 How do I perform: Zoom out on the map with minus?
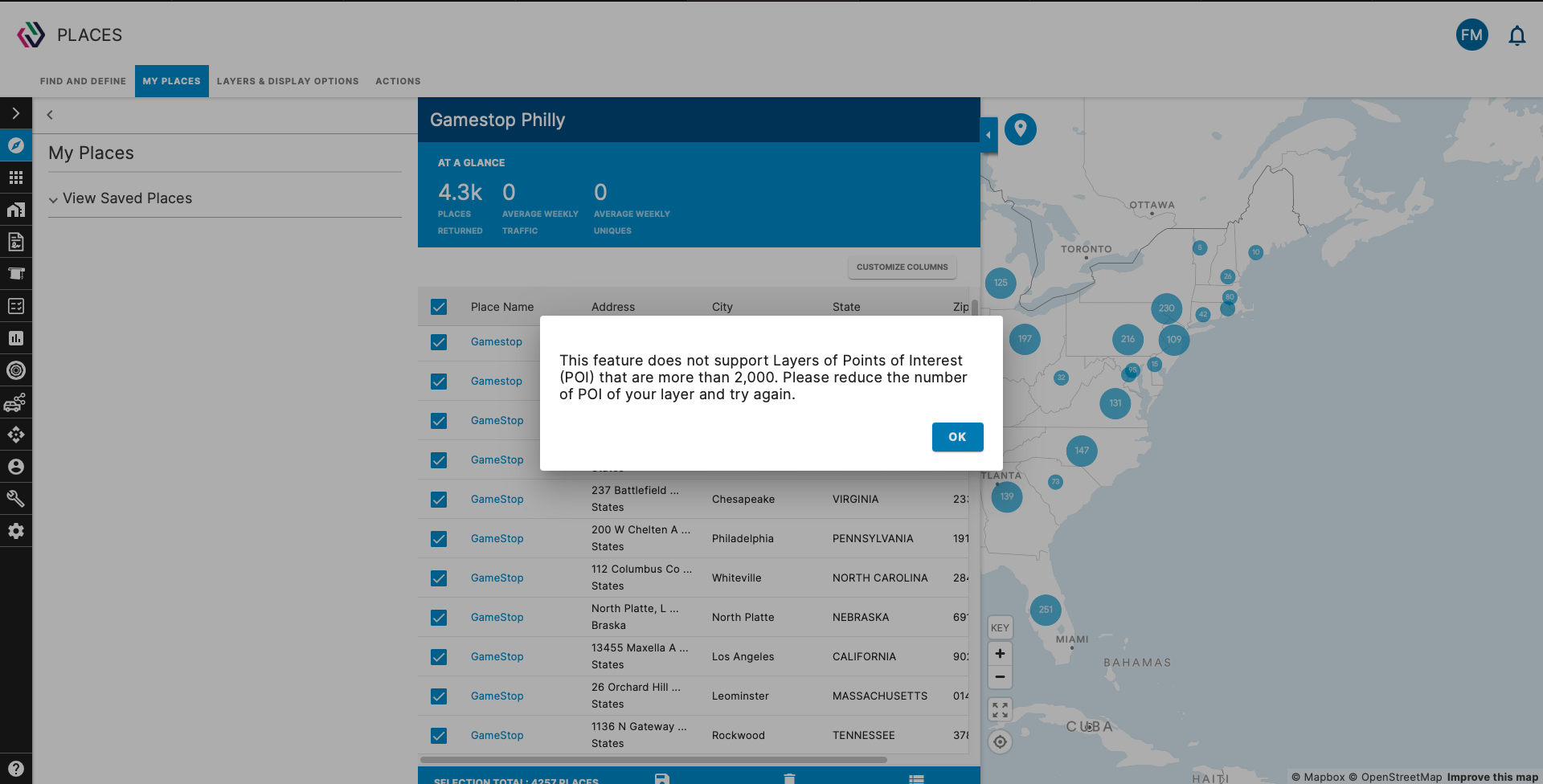click(x=1000, y=677)
